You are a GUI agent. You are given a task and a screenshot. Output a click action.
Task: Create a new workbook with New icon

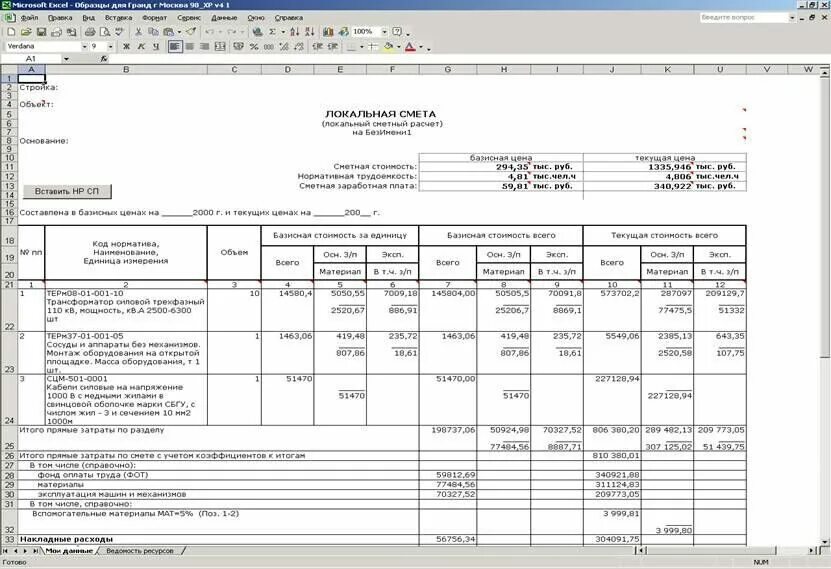[11, 32]
